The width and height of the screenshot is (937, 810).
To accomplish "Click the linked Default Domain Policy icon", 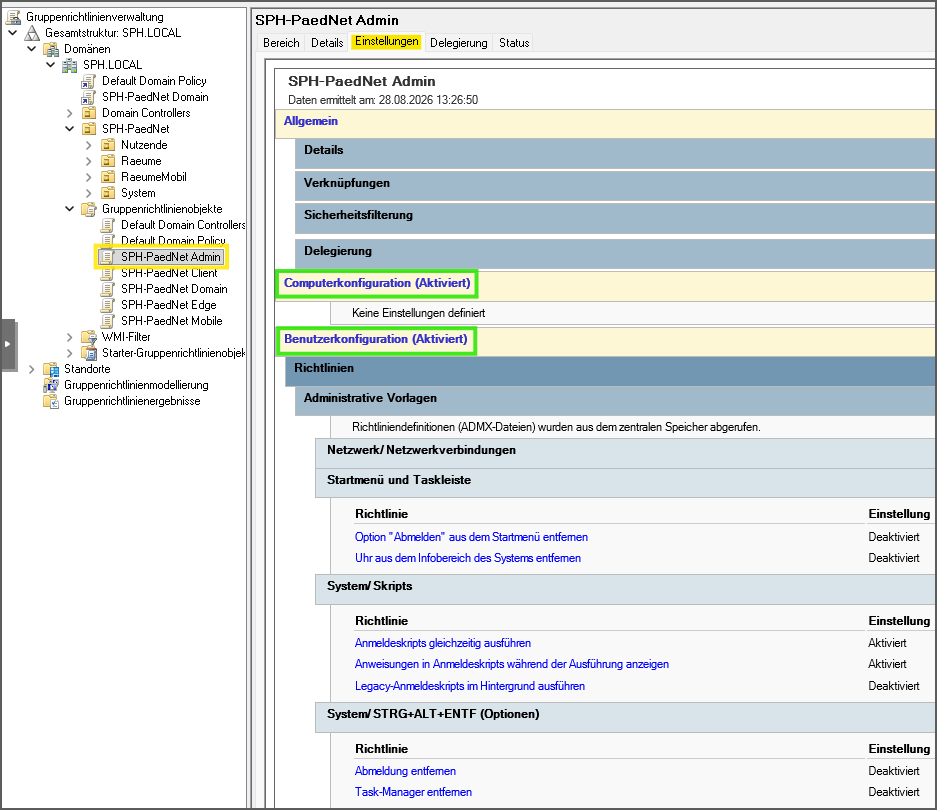I will pos(88,81).
